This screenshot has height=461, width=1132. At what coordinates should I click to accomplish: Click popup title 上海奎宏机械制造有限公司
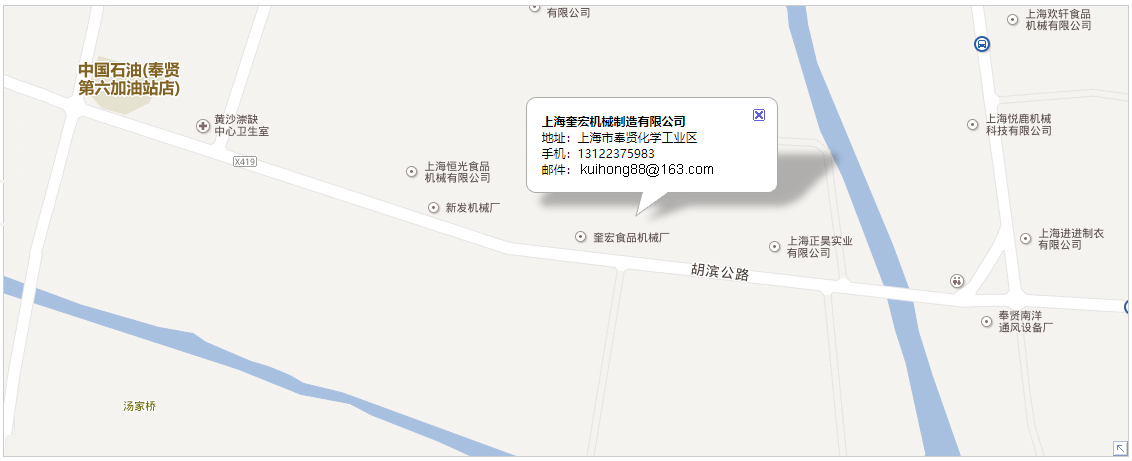point(614,121)
